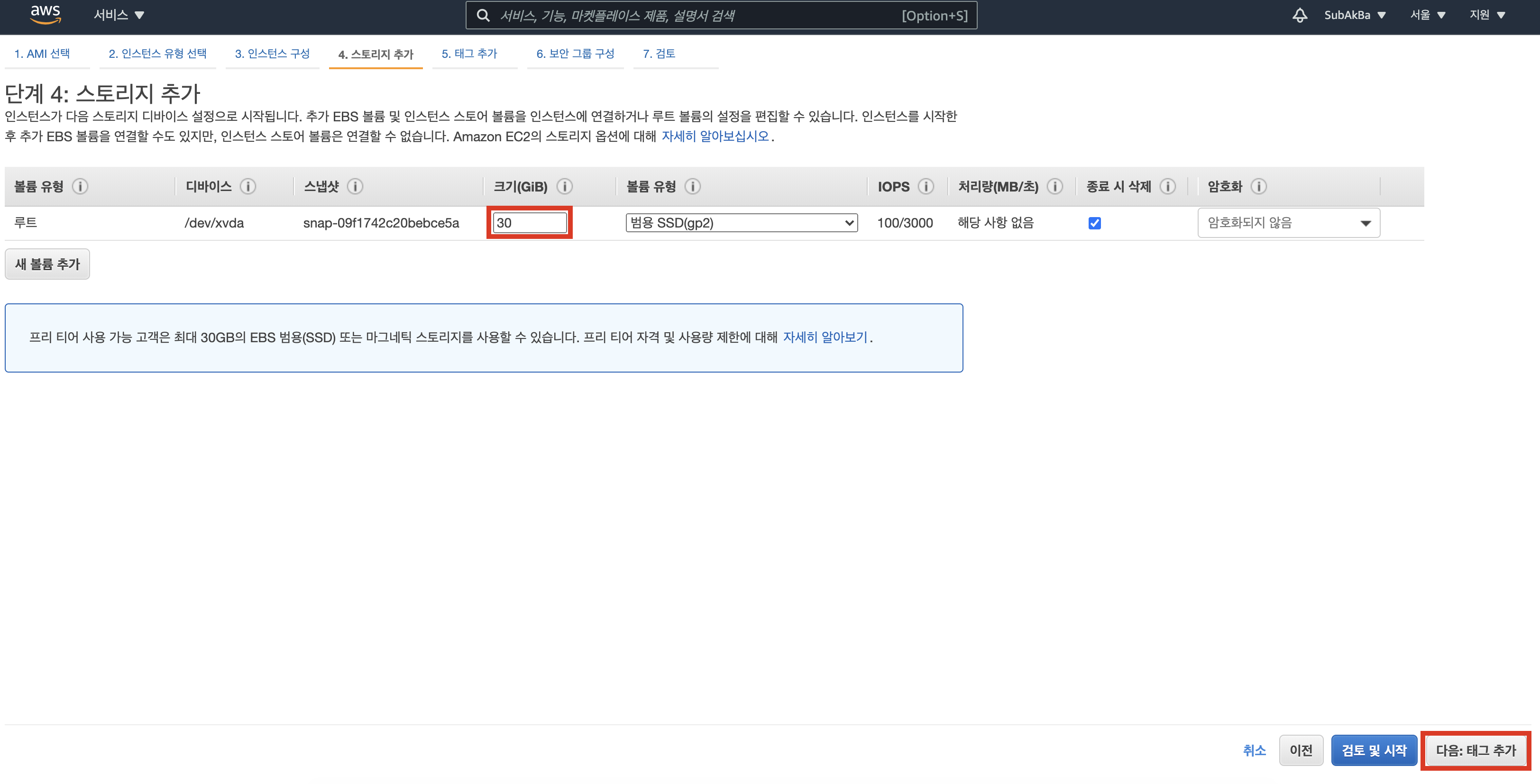1540x784 pixels.
Task: Click the 새 볼륨 추가 button
Action: (x=47, y=264)
